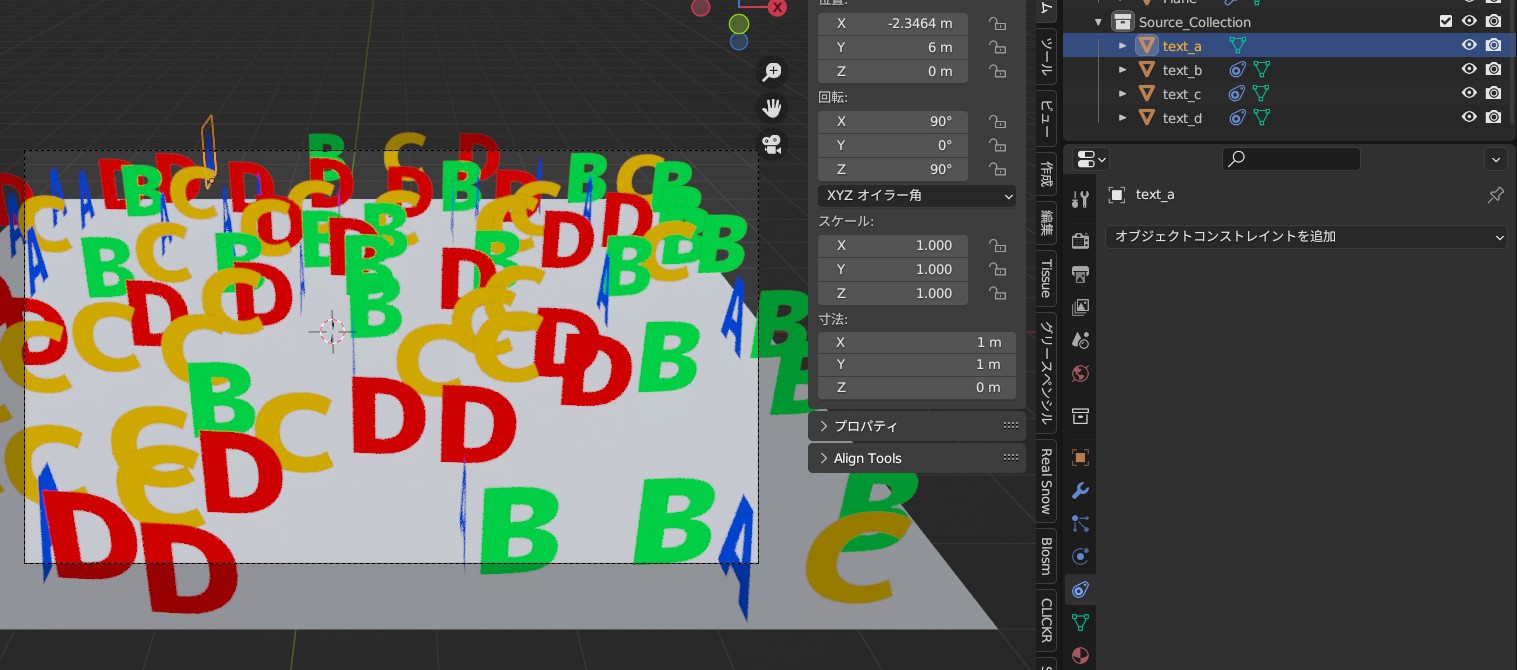
Task: Click the Y location 6 m value slider
Action: point(892,47)
